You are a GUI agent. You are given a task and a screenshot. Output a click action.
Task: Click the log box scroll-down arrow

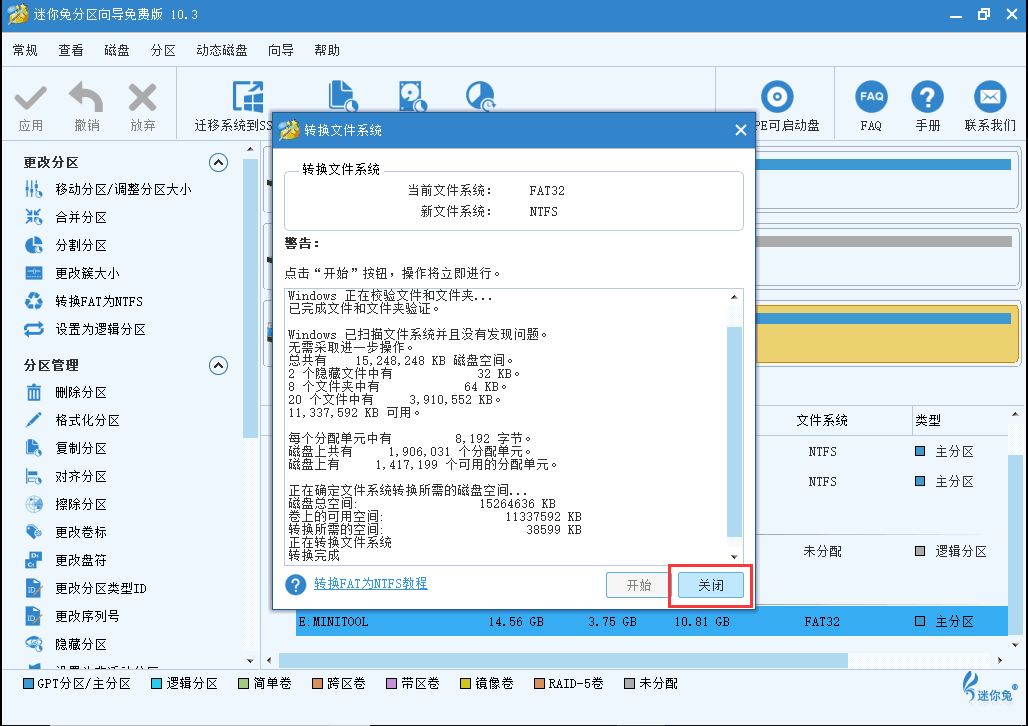click(x=734, y=557)
